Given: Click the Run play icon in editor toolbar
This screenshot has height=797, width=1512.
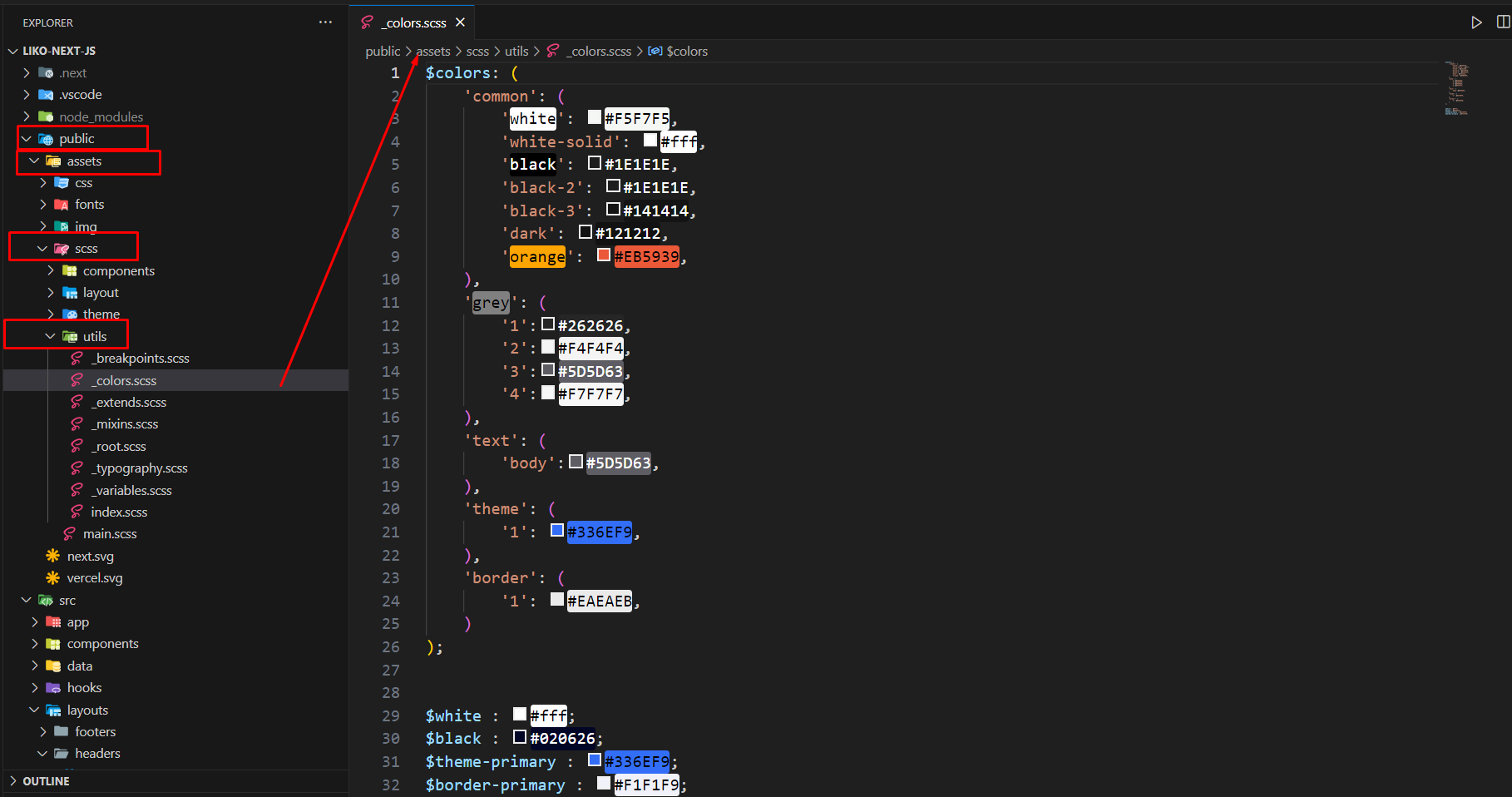Looking at the screenshot, I should (x=1476, y=22).
